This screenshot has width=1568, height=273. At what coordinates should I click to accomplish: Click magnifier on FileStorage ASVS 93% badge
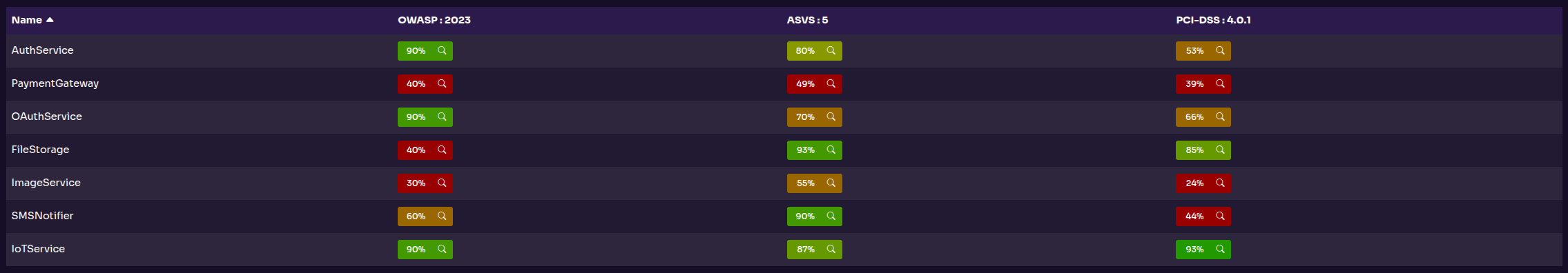(831, 150)
